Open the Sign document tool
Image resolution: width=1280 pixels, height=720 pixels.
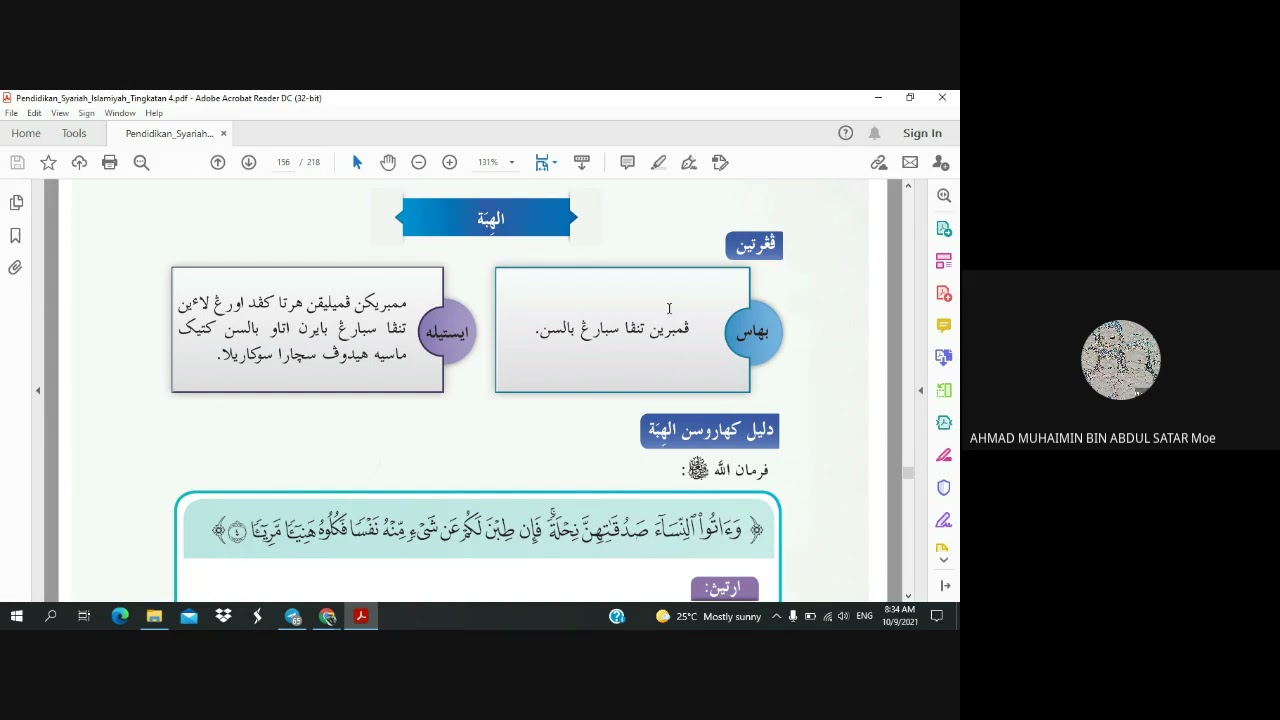tap(689, 162)
